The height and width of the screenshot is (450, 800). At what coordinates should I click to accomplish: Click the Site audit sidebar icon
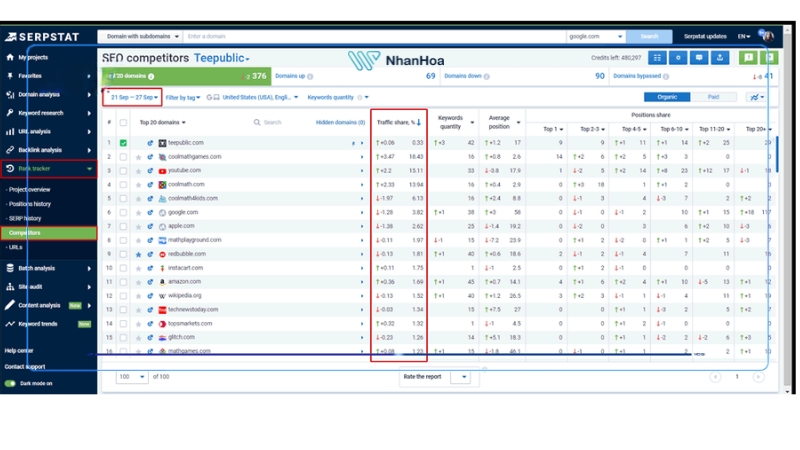[10, 287]
